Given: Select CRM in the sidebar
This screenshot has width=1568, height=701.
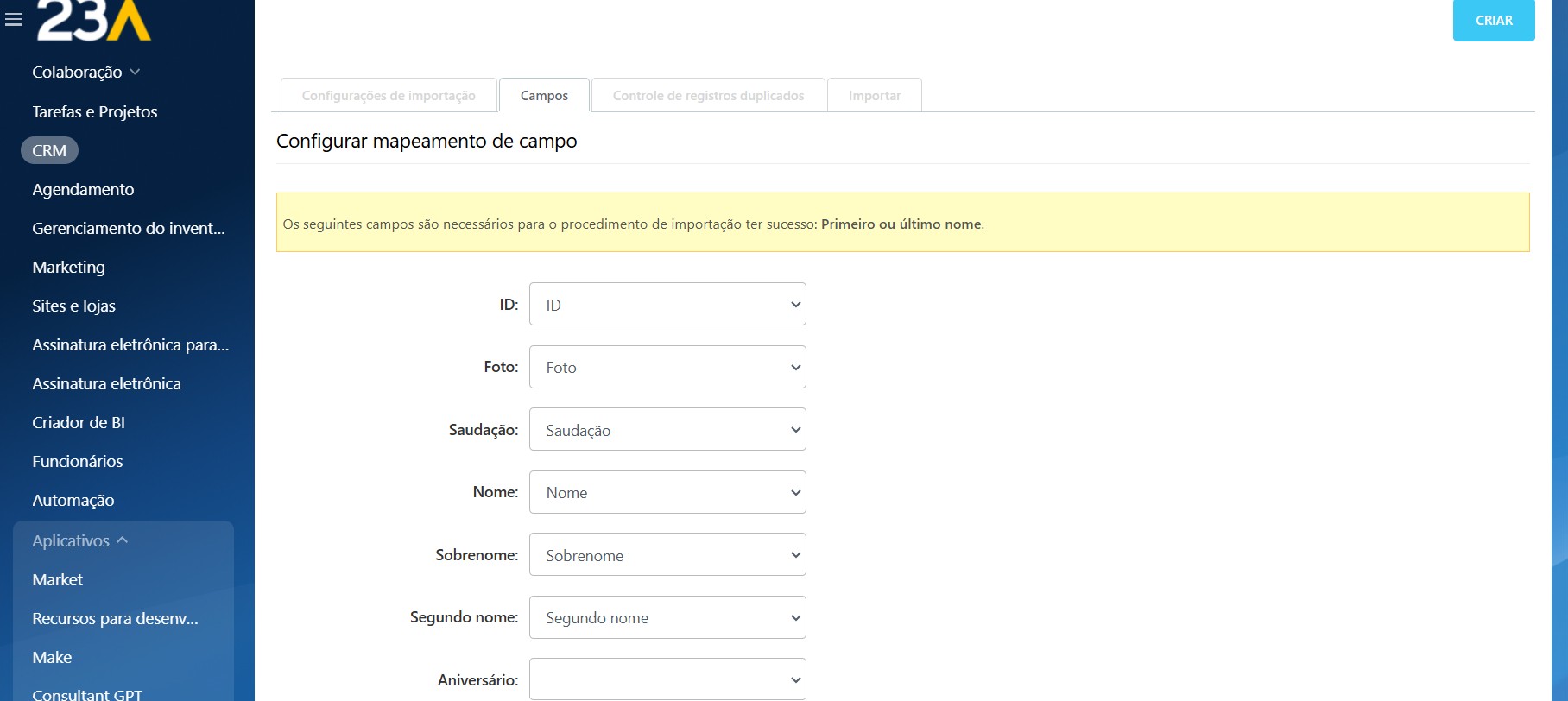Looking at the screenshot, I should point(49,150).
